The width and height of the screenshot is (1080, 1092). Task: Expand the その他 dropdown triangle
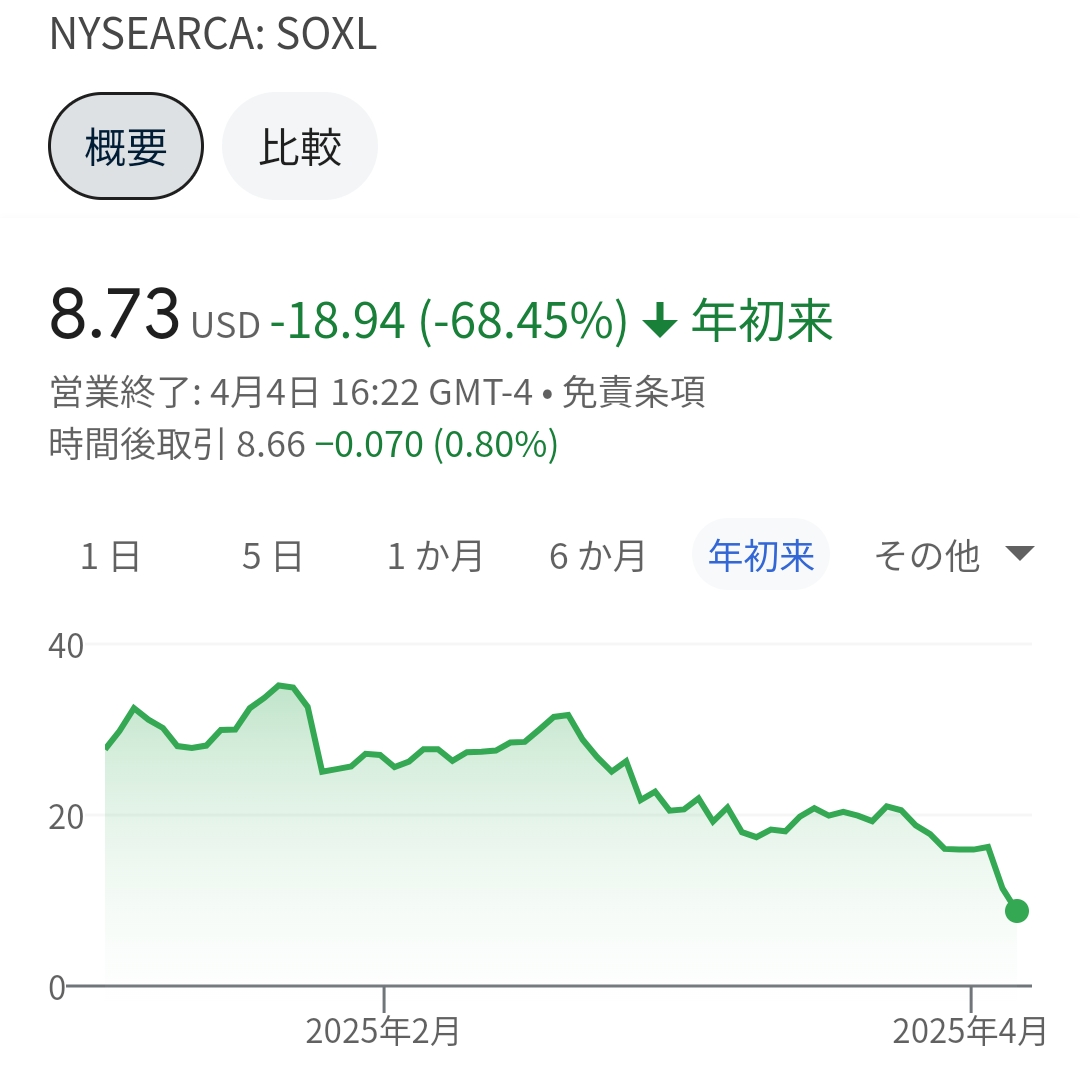1018,554
